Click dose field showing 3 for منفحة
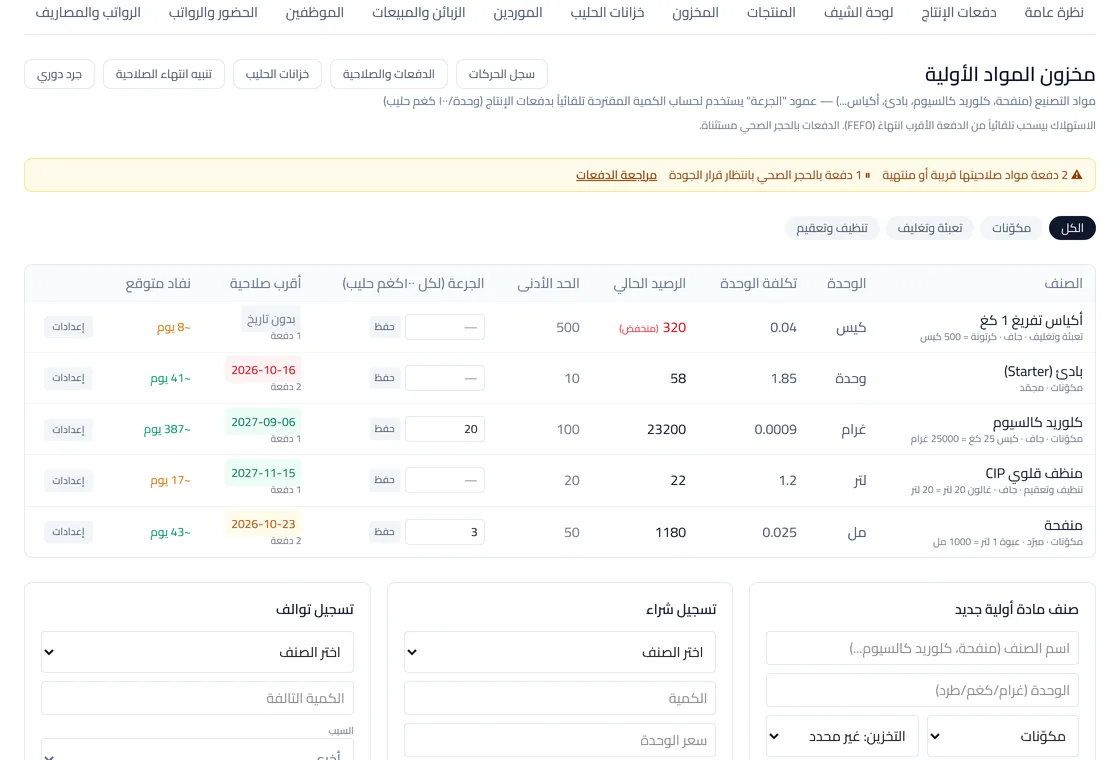This screenshot has height=760, width=1120. point(445,532)
